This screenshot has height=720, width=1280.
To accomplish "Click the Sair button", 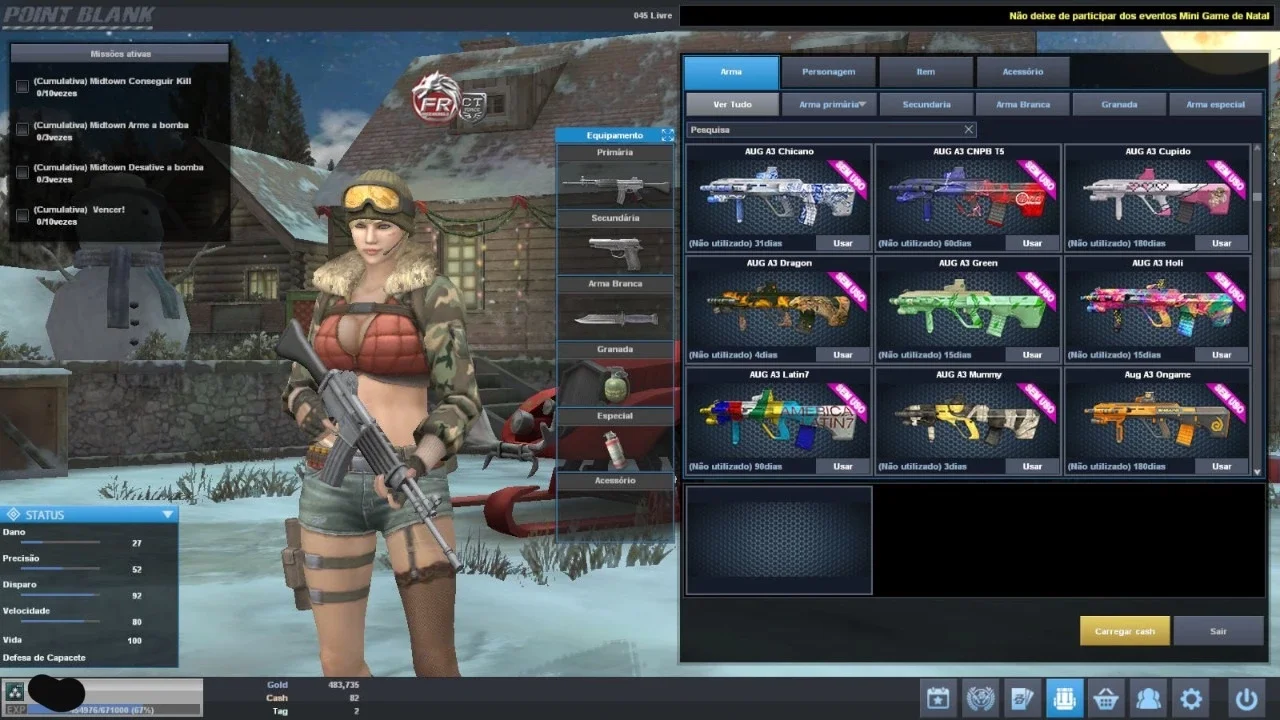I will coord(1218,631).
